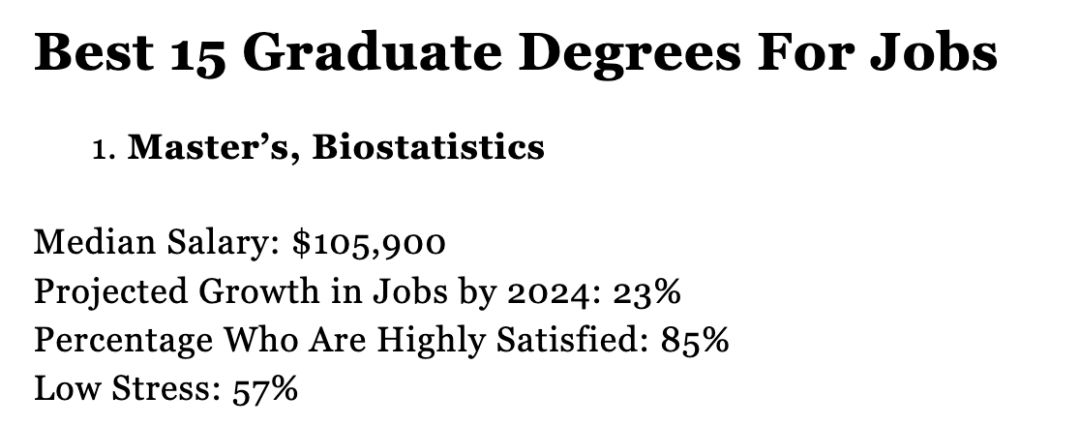Click the list number "1." marker
The image size is (1080, 426).
coord(104,150)
